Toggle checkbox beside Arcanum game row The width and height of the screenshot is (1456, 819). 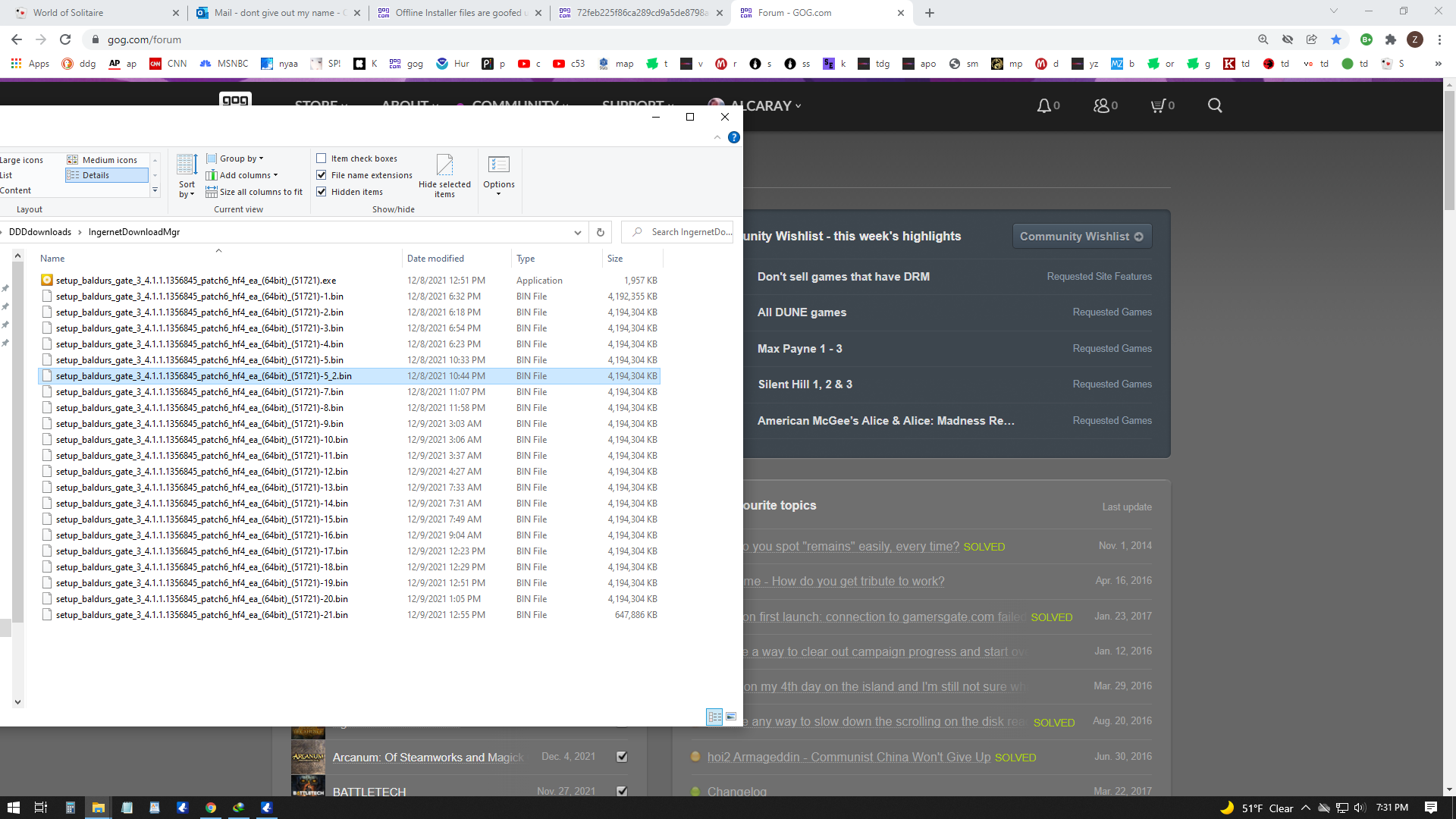tap(622, 757)
